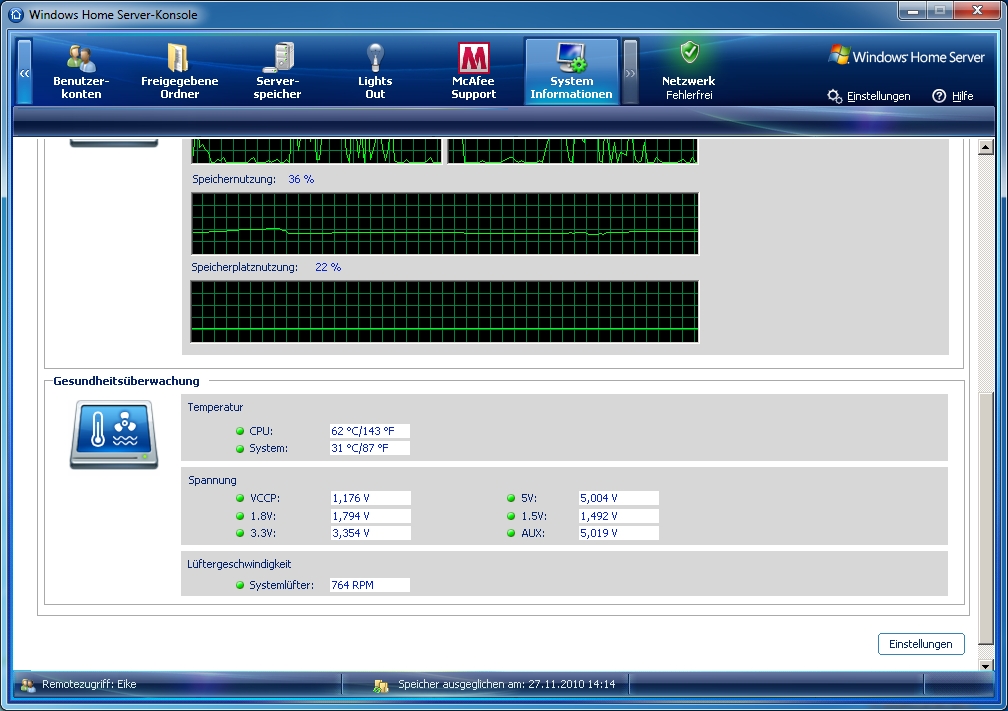Click the Speicherplatznutzung 22 % value

pyautogui.click(x=328, y=267)
